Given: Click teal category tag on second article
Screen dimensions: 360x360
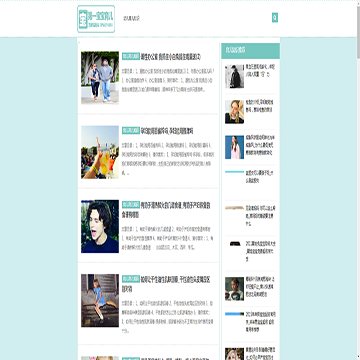Looking at the screenshot, I should click(x=131, y=130).
